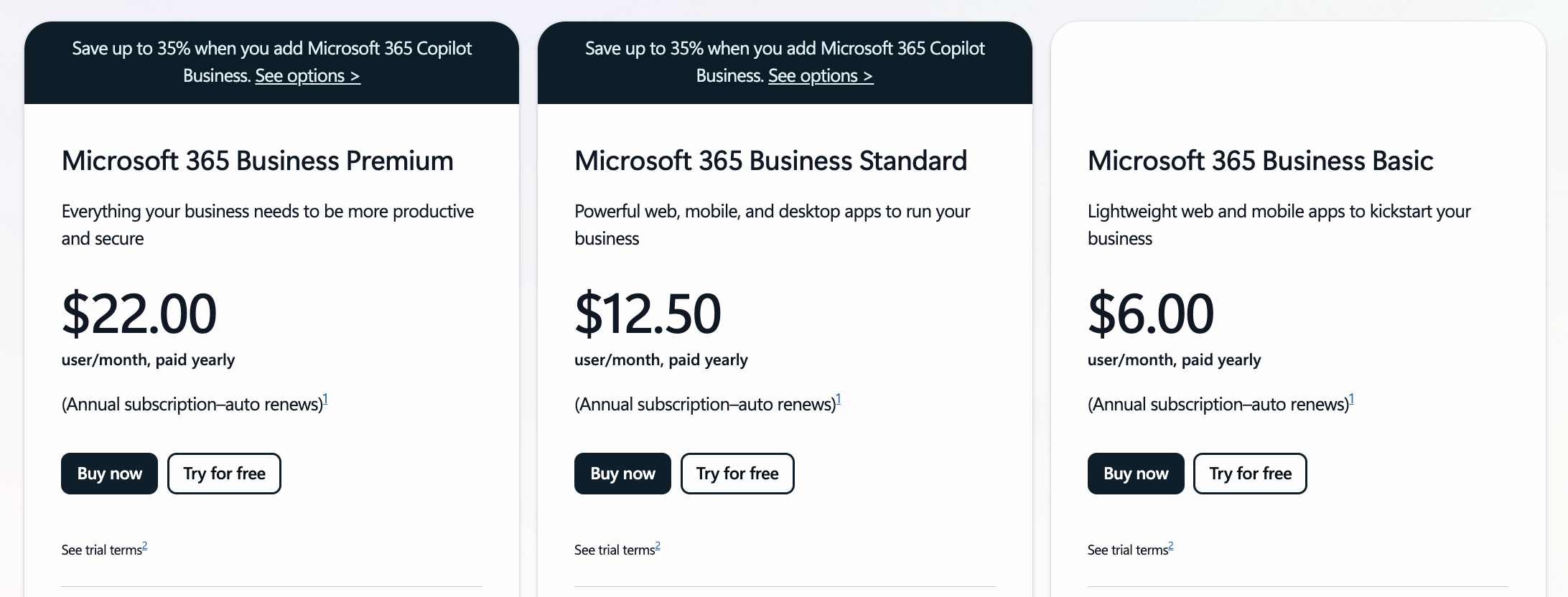Viewport: 1568px width, 597px height.
Task: Open See options link in Standard banner
Action: click(821, 76)
